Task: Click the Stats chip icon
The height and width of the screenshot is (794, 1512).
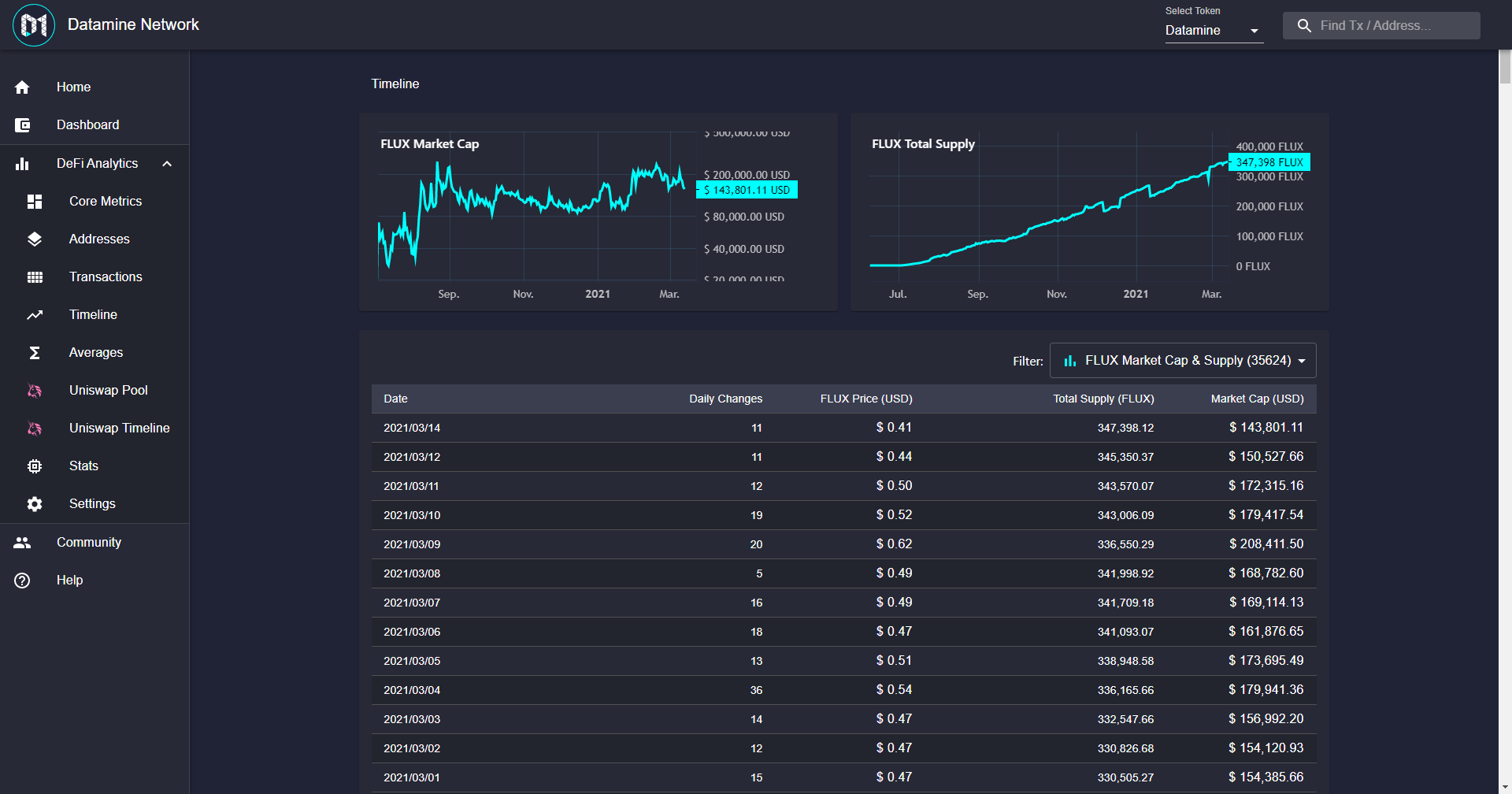Action: (x=35, y=466)
